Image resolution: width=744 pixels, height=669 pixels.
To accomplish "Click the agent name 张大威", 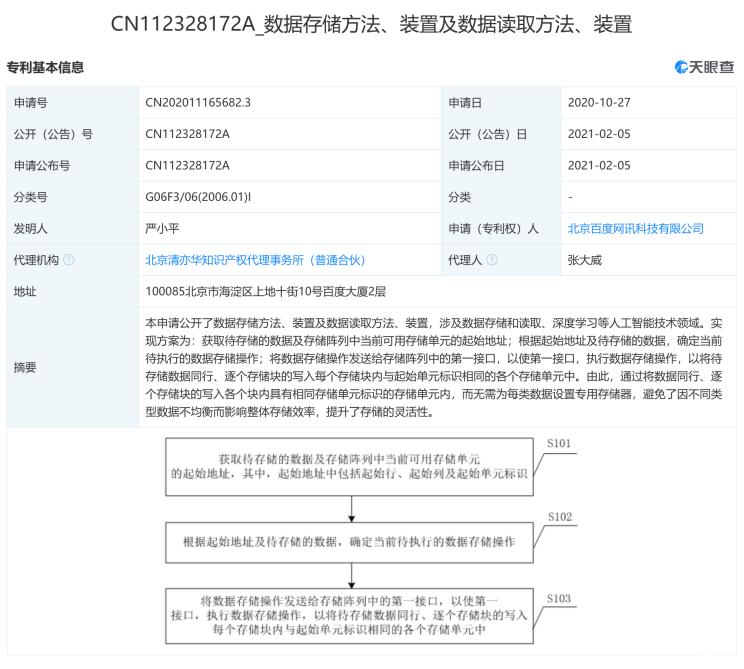I will [585, 259].
